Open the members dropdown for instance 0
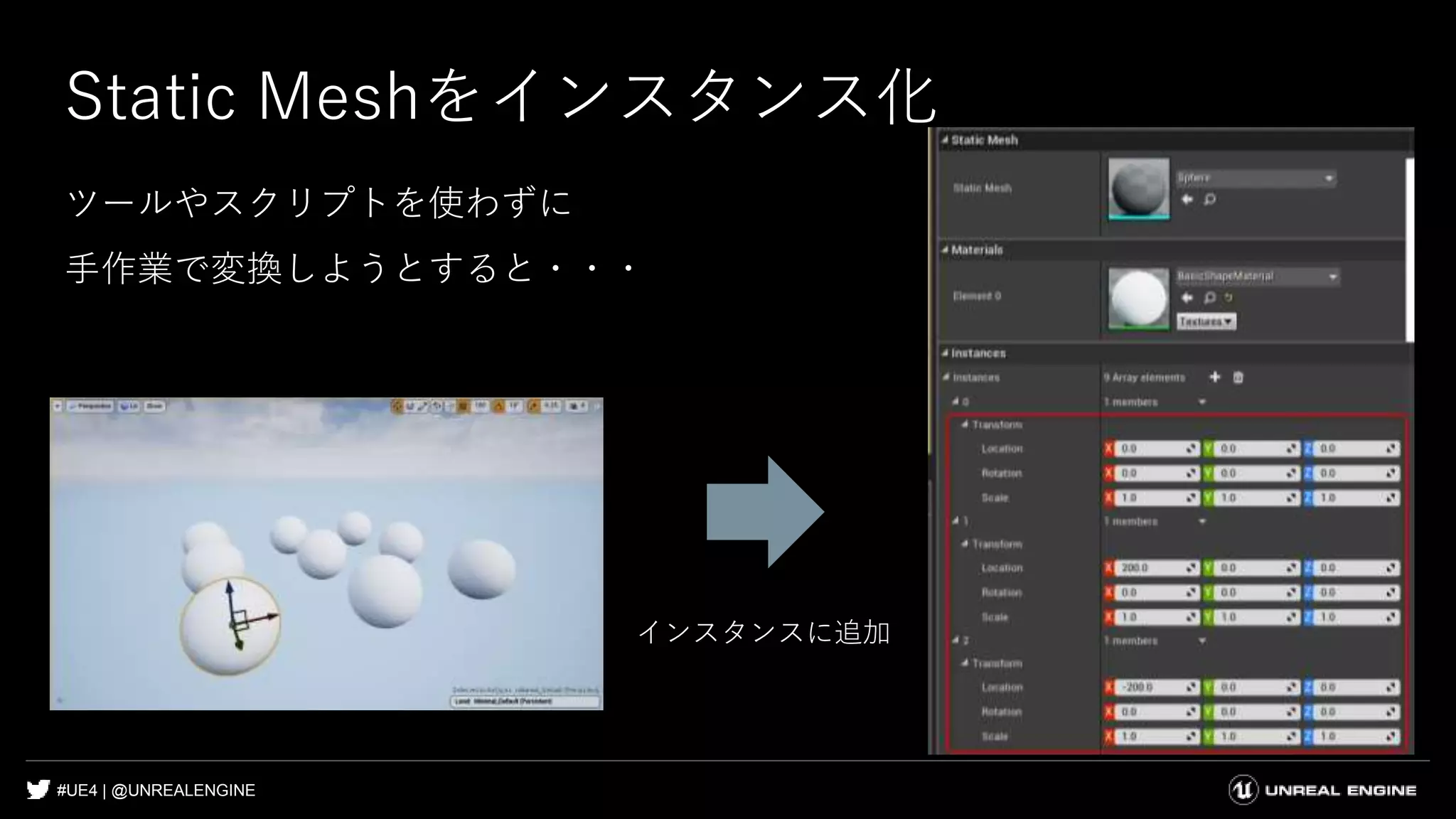Screen dimensions: 1456x819 [1202, 402]
